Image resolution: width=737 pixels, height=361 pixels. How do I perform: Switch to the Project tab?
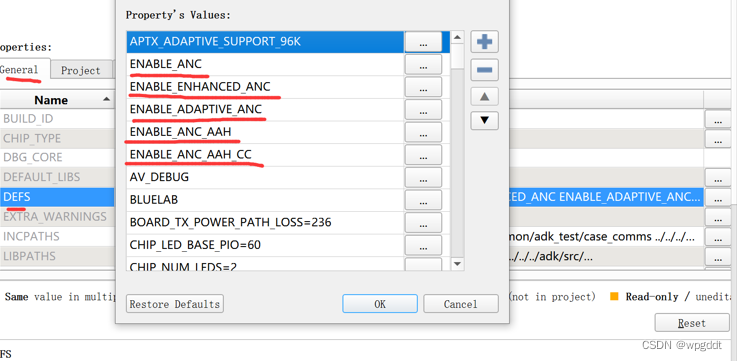click(81, 70)
